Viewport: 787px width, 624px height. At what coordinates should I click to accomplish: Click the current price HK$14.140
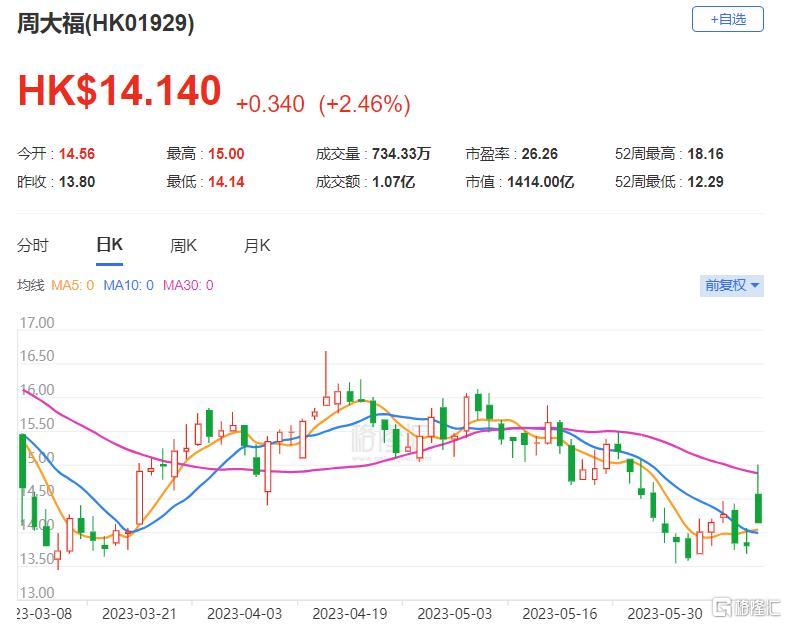(119, 91)
